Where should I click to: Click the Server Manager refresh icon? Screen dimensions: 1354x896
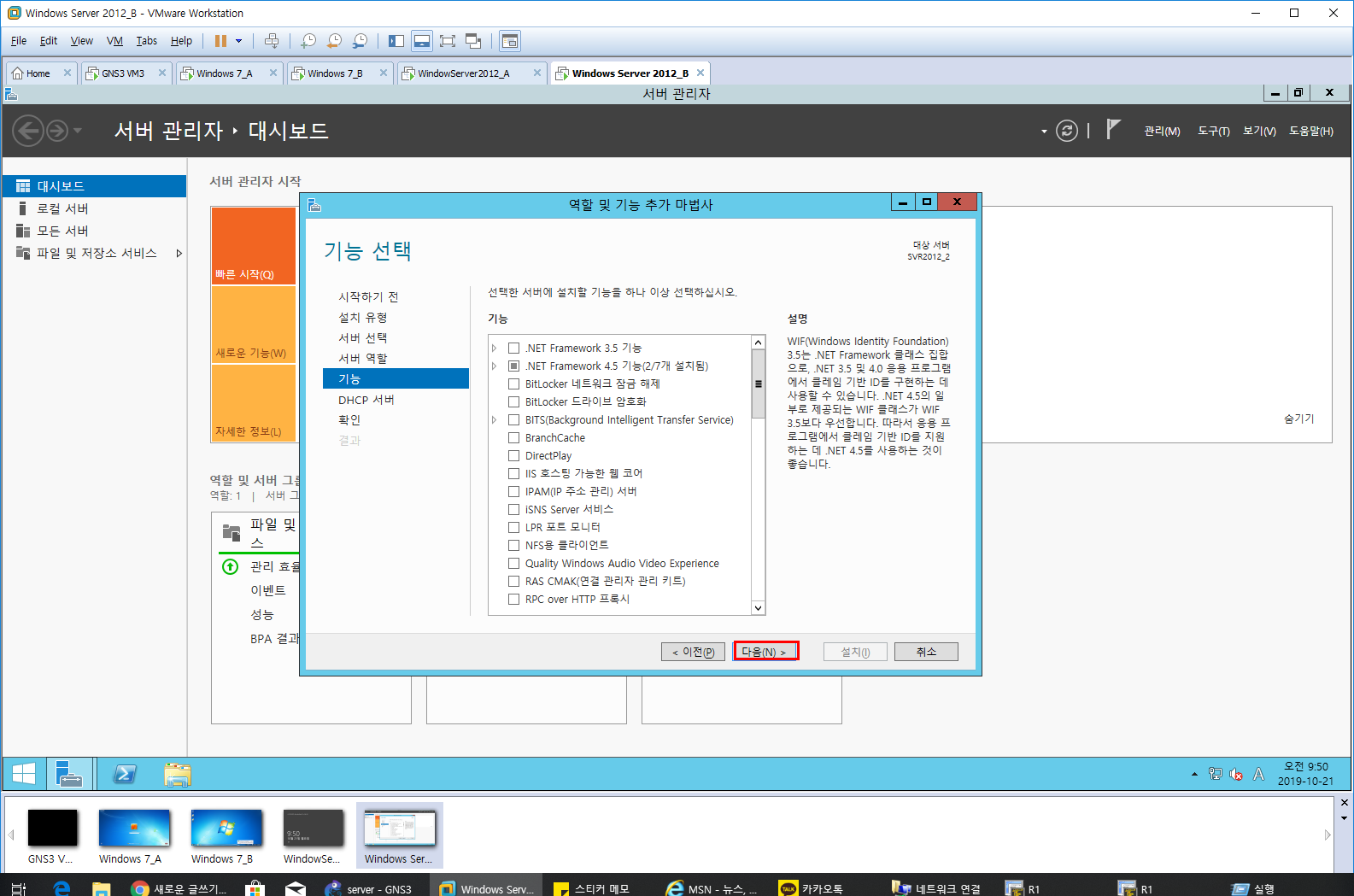pos(1067,131)
